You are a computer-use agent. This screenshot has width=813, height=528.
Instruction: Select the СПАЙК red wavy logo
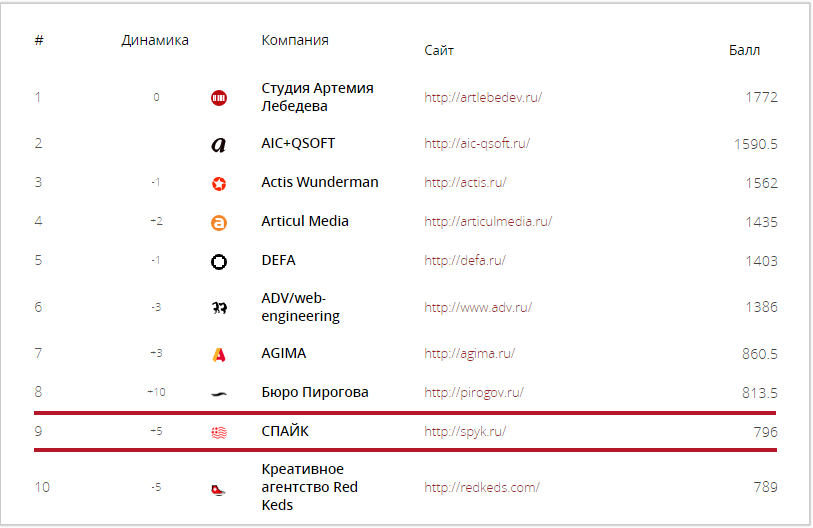click(x=219, y=433)
